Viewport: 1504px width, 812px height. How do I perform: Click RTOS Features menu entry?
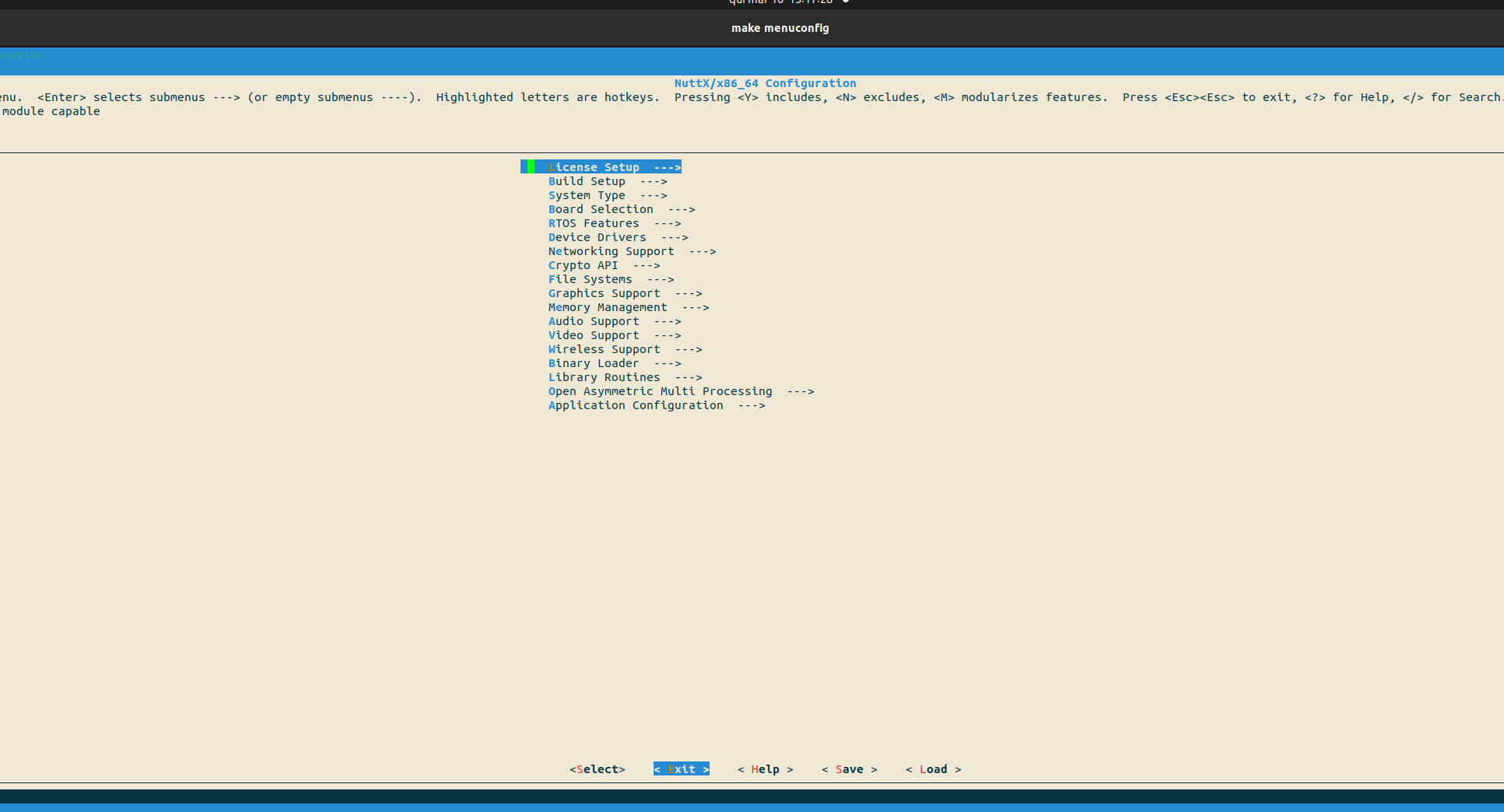[594, 223]
